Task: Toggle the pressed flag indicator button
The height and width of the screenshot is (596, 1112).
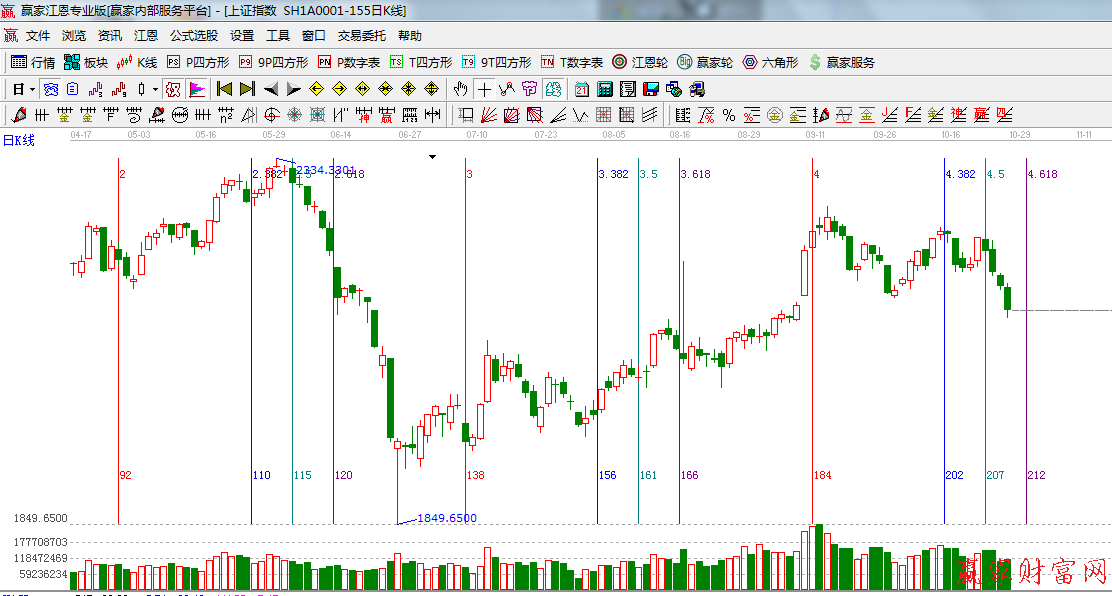Action: [197, 89]
